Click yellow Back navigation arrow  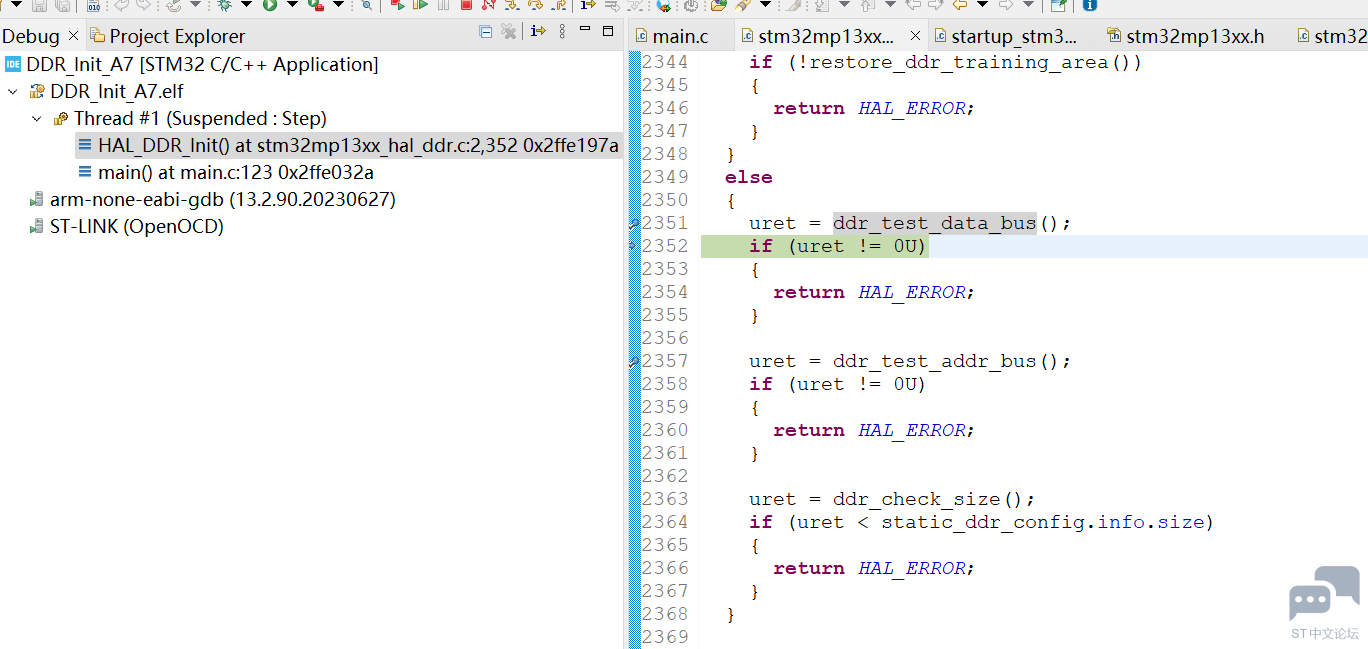[x=959, y=5]
